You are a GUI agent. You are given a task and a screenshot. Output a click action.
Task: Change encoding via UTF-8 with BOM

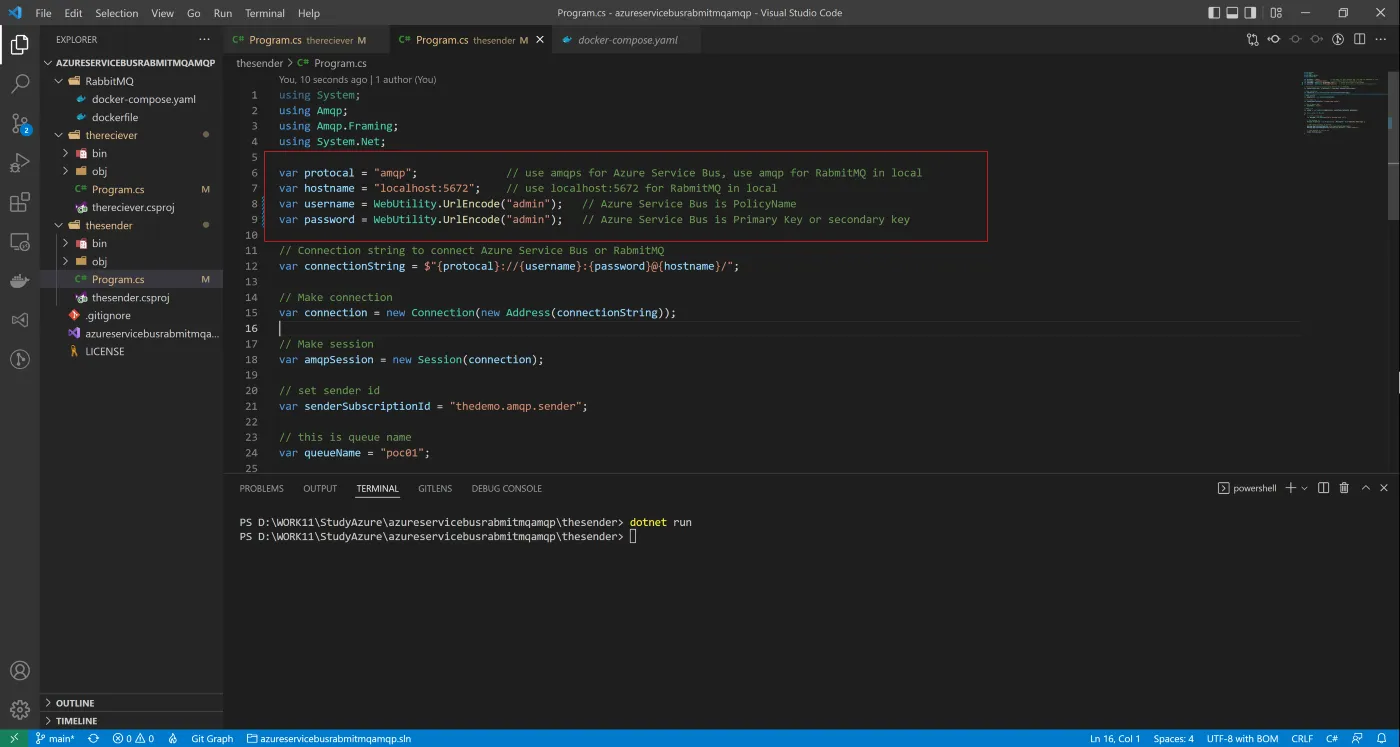1242,739
